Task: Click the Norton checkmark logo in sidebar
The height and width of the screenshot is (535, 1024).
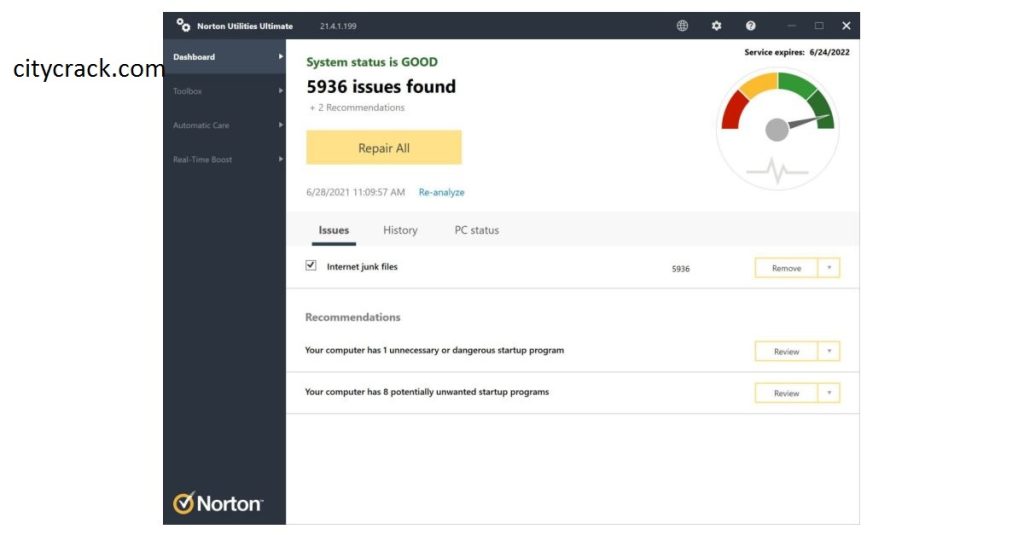Action: 218,503
